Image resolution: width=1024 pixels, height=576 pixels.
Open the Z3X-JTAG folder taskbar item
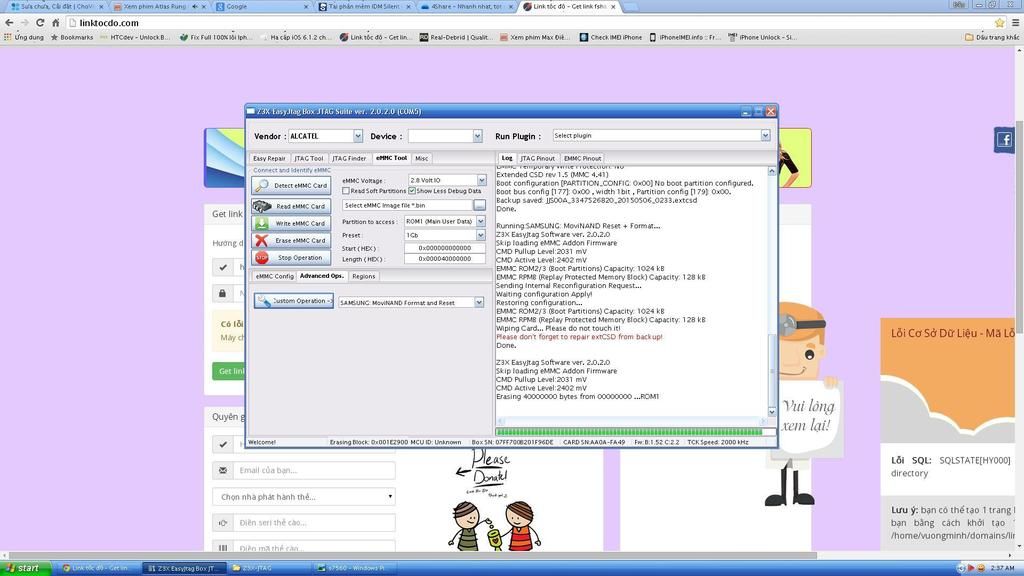click(269, 568)
